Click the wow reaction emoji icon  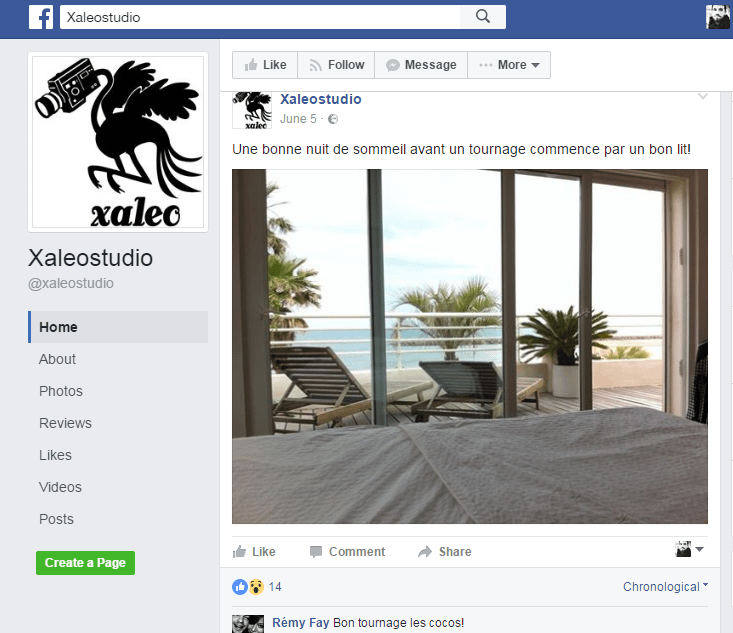256,587
